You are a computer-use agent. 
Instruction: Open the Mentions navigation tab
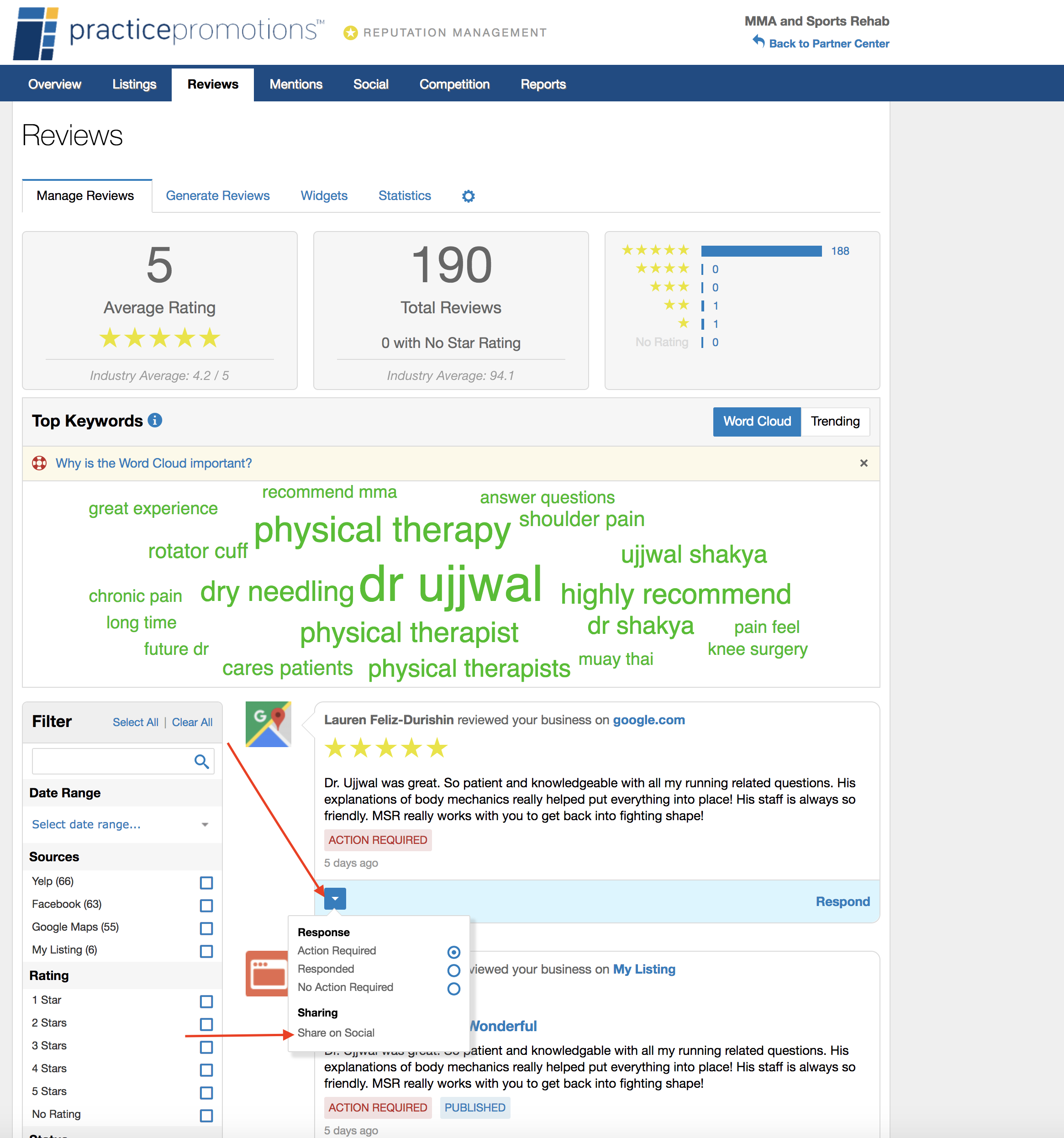click(x=296, y=85)
